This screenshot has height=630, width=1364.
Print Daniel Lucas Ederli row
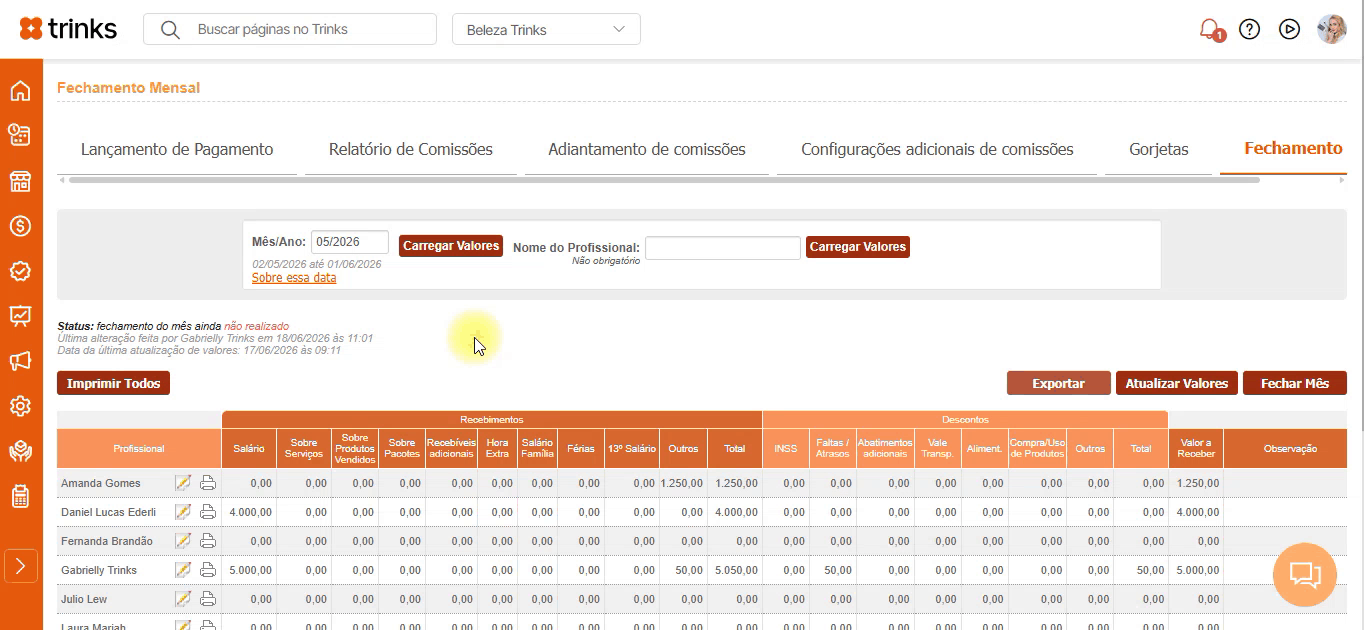pyautogui.click(x=208, y=512)
